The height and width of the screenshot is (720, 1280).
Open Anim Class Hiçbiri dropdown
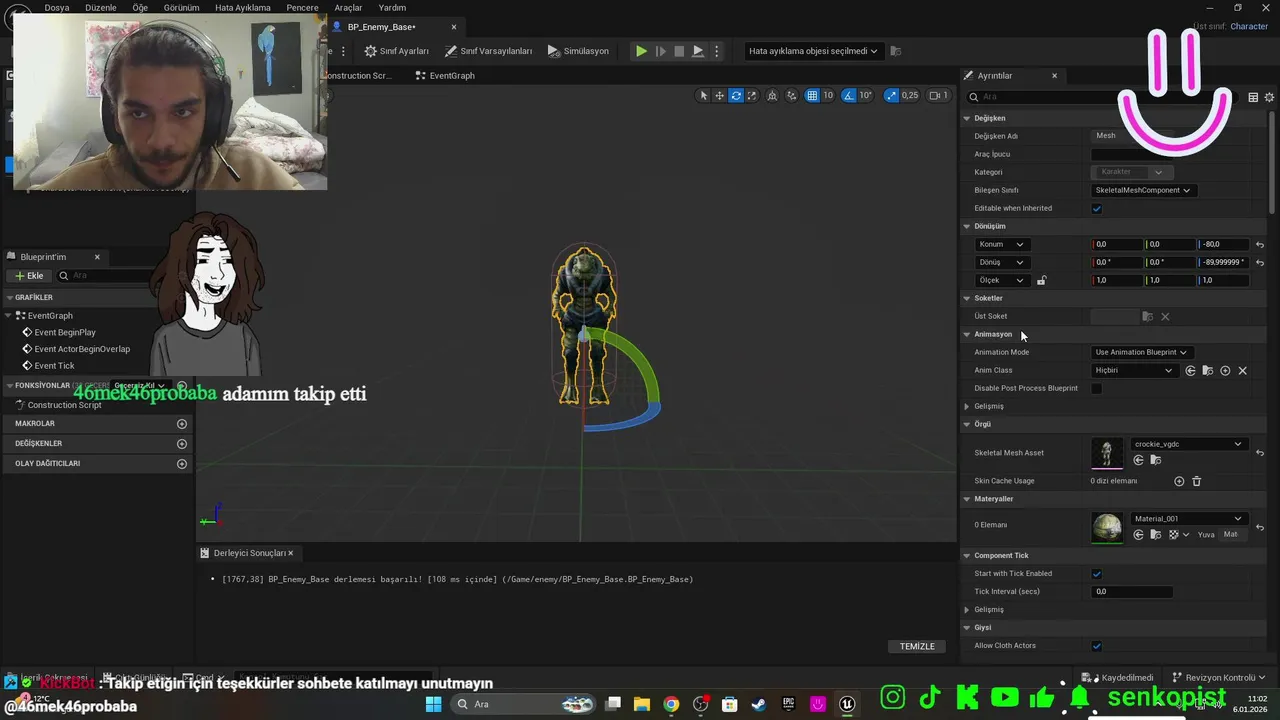[1134, 370]
